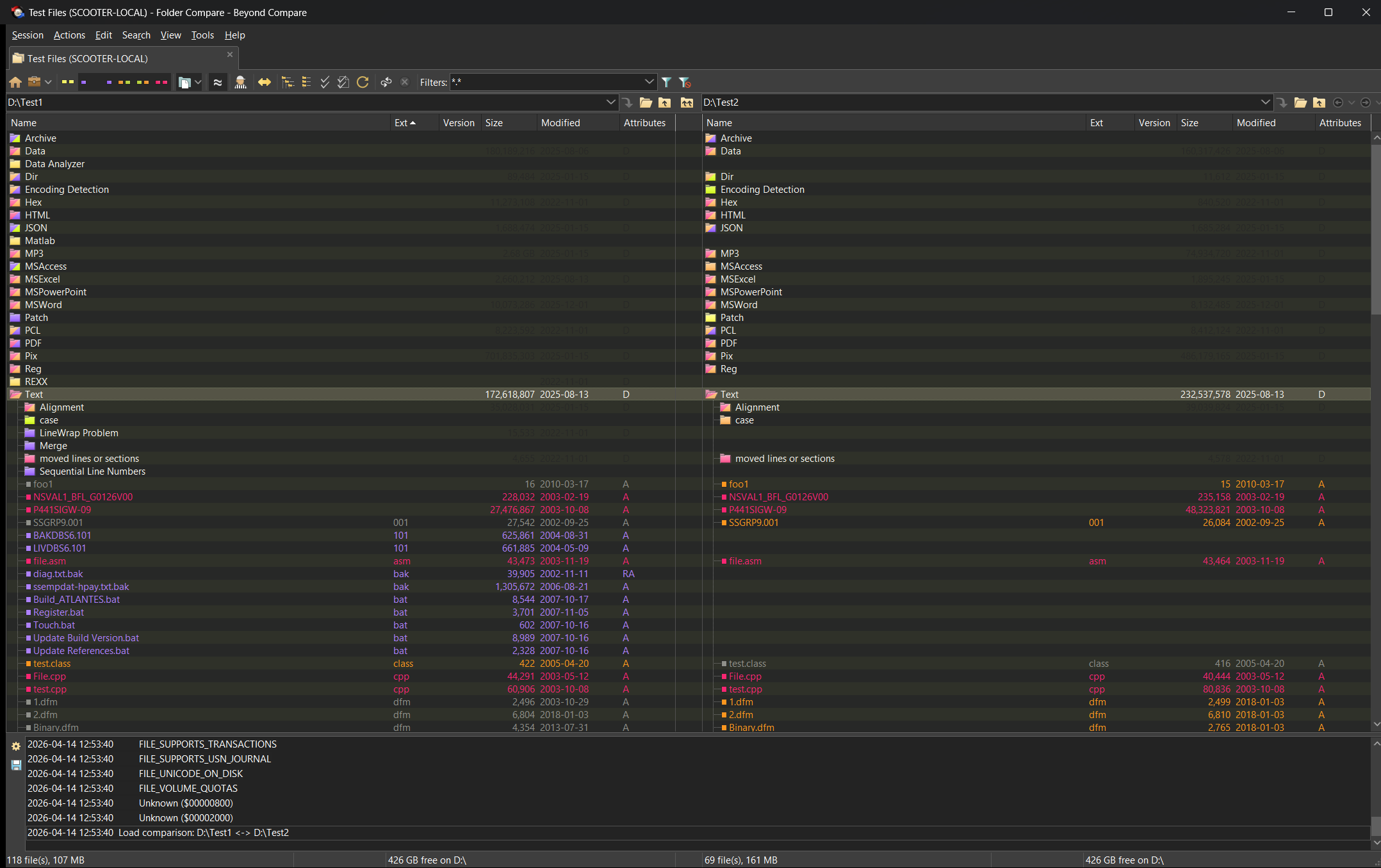1381x868 pixels.
Task: Toggle the Minor (≈) comparison button
Action: (x=218, y=82)
